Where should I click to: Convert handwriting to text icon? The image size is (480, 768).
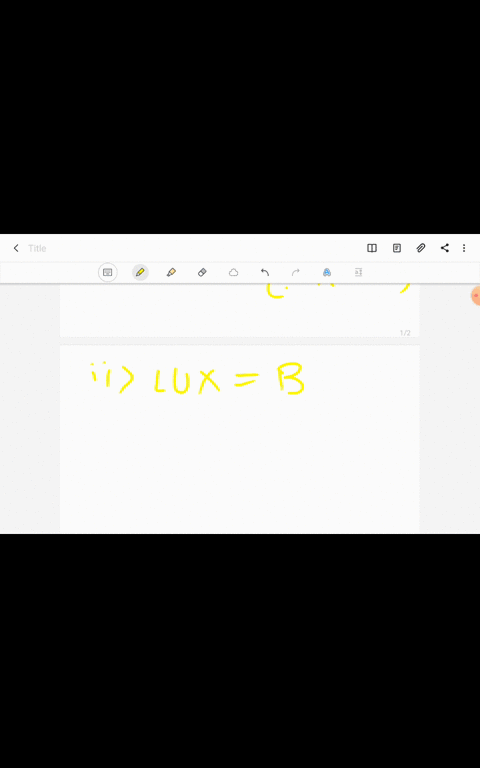tap(327, 272)
